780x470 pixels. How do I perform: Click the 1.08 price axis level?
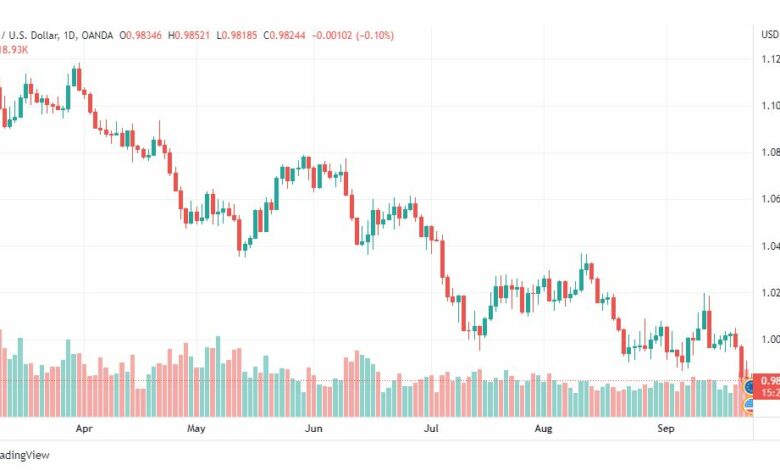pos(770,152)
